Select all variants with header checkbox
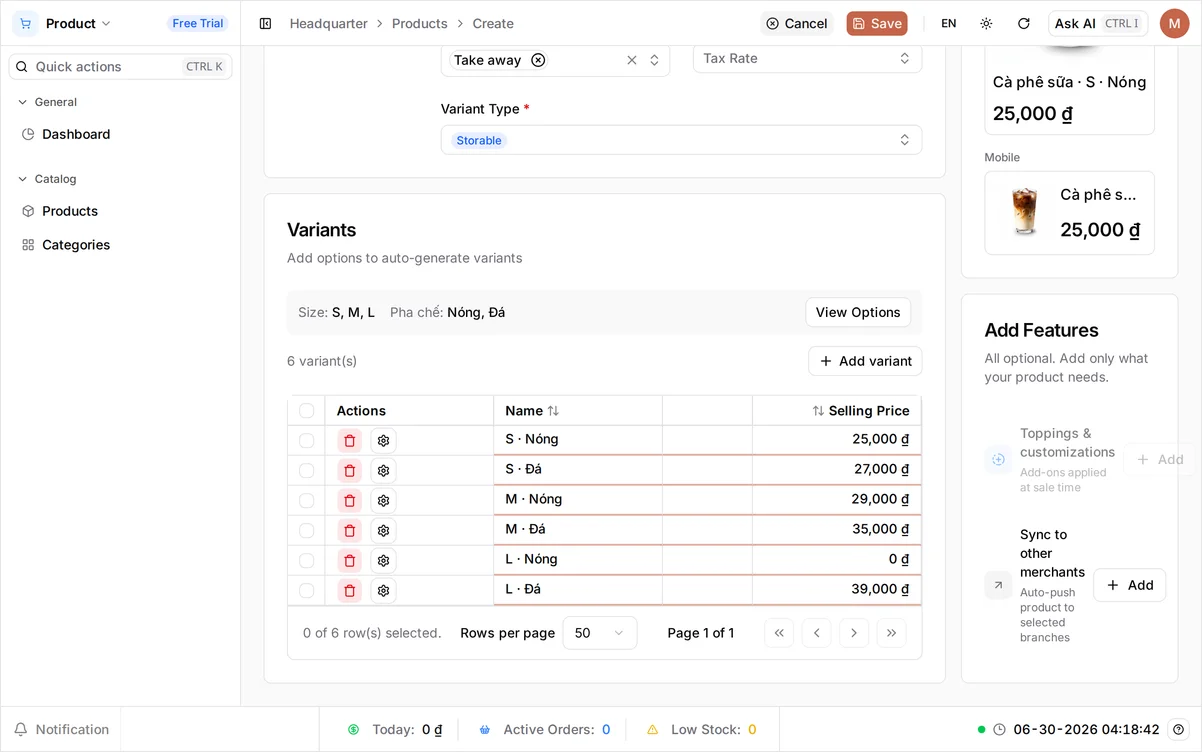1202x752 pixels. click(306, 411)
